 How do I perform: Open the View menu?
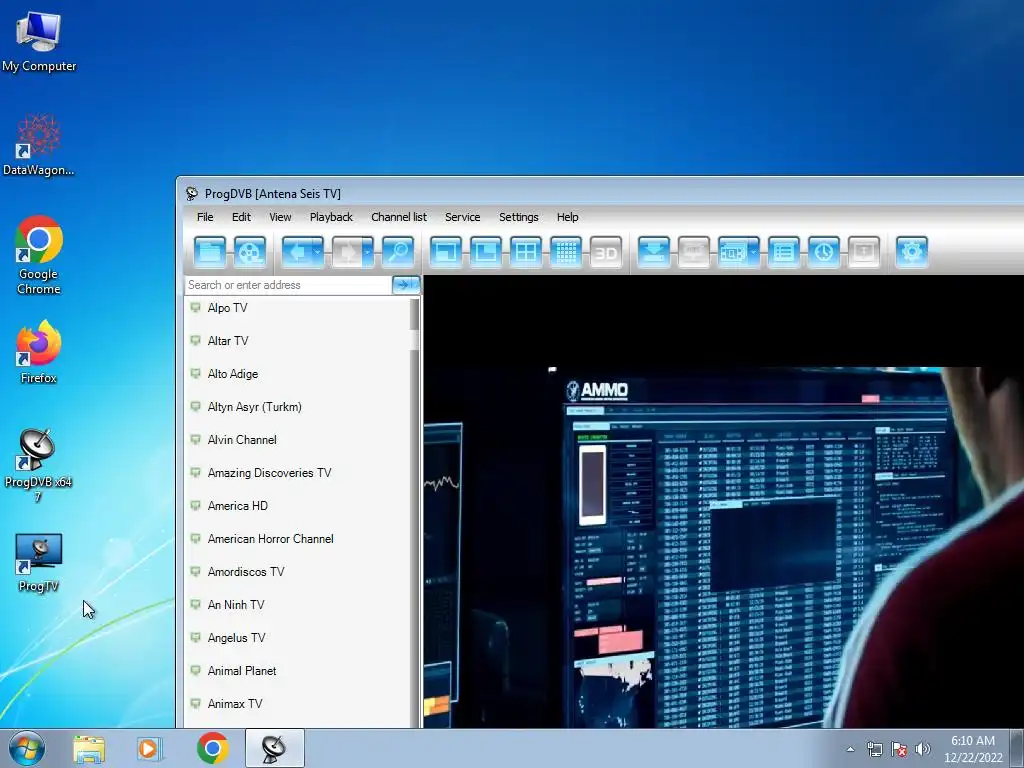[x=280, y=217]
